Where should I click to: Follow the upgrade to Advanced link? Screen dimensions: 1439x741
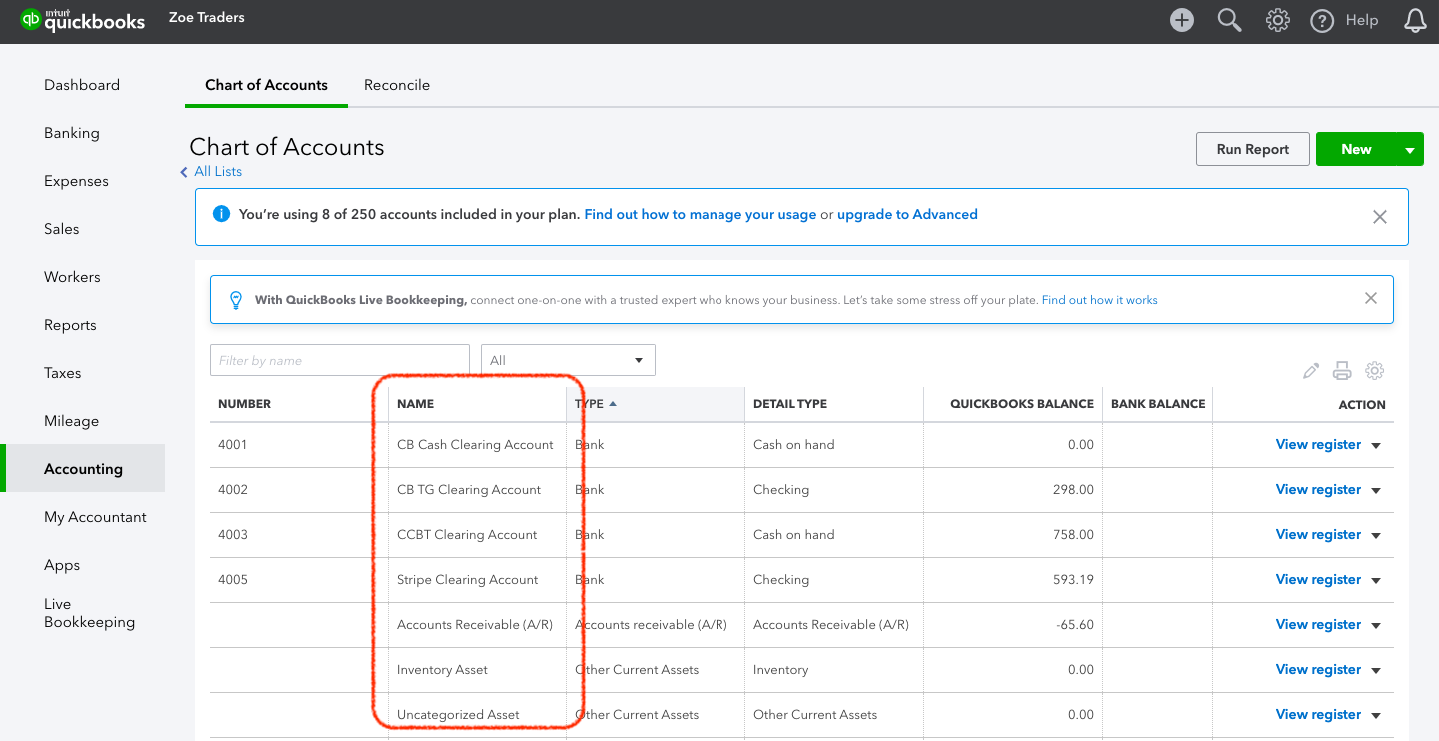[x=907, y=214]
